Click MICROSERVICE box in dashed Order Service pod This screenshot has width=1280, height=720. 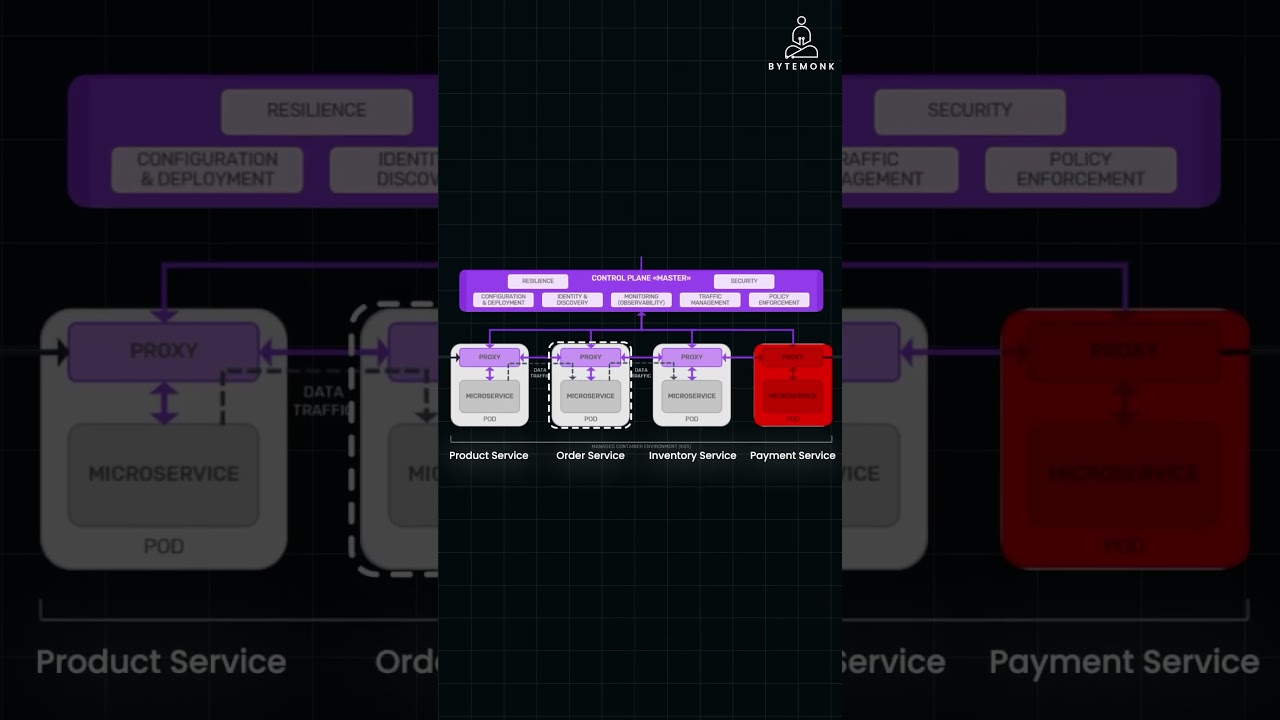tap(591, 396)
